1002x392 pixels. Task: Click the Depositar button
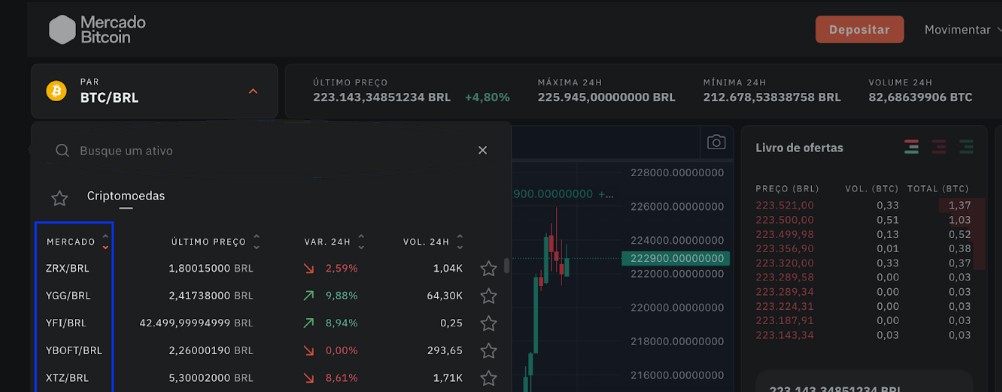[x=859, y=29]
